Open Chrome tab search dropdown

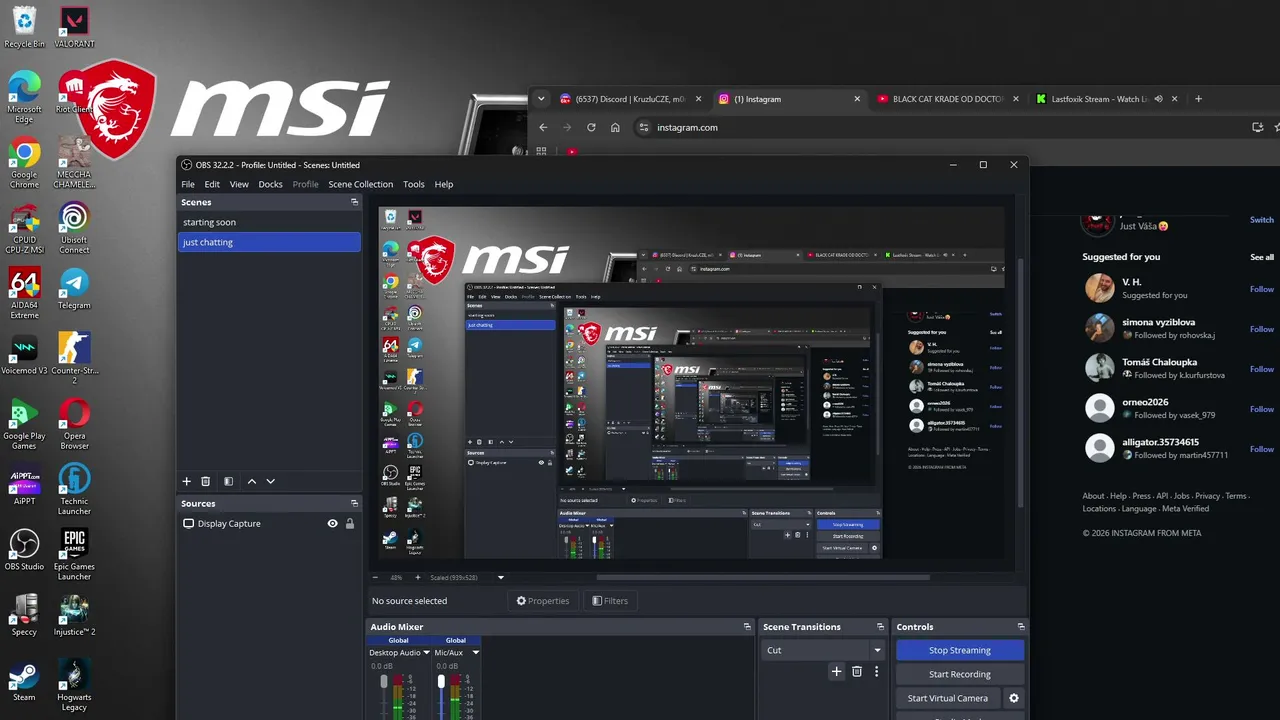pyautogui.click(x=541, y=99)
